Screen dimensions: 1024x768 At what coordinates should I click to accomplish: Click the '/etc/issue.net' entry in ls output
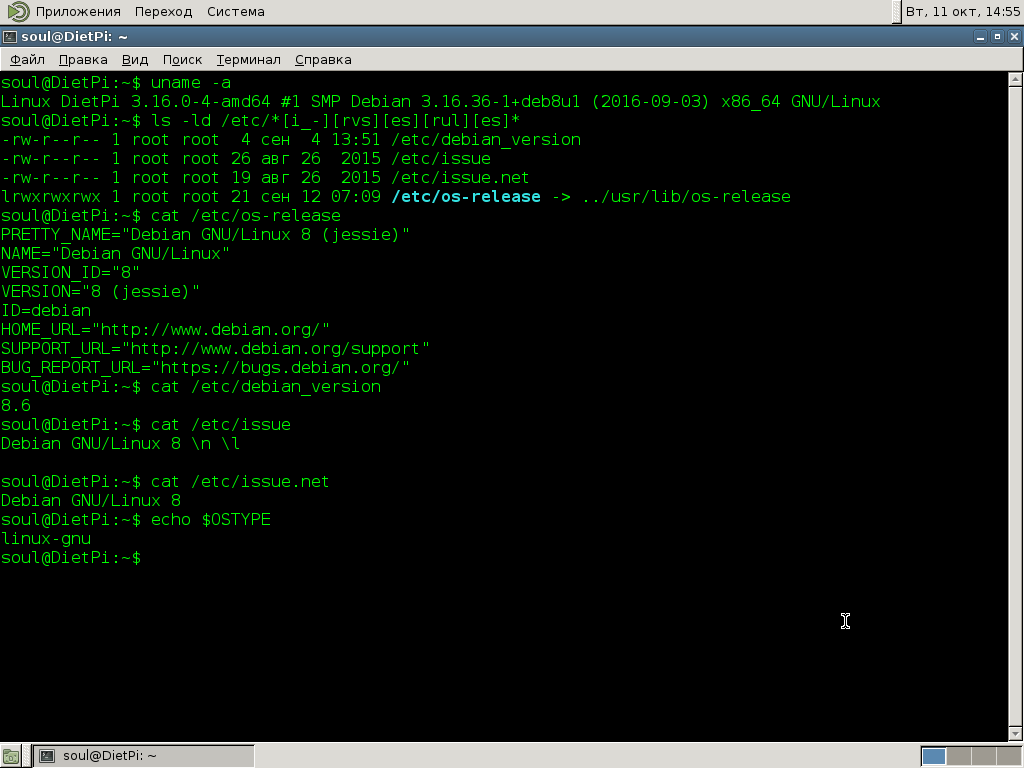point(460,178)
